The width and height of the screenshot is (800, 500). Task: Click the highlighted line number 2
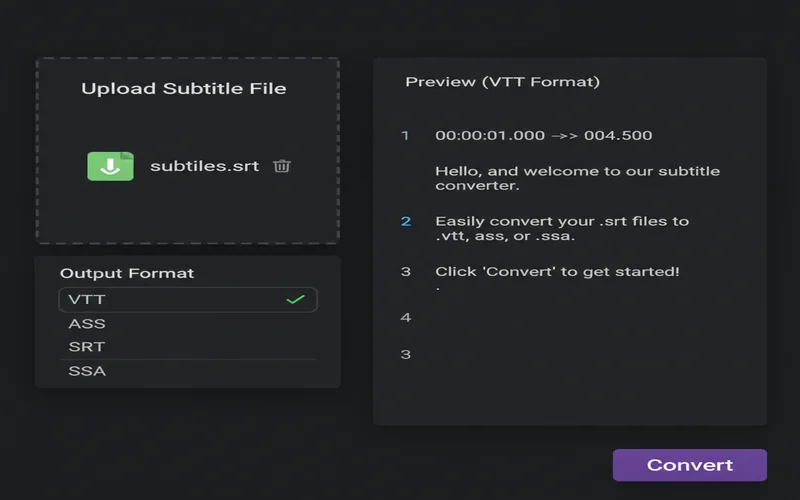pos(406,221)
